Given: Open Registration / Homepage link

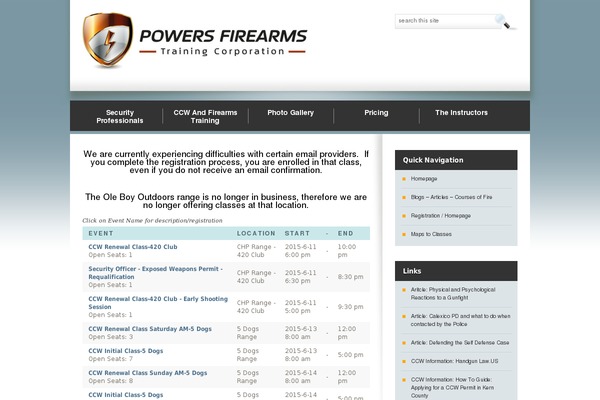Looking at the screenshot, I should [x=440, y=216].
